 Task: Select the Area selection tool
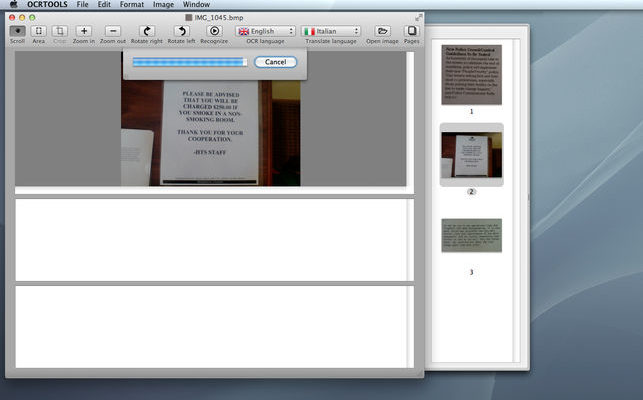coord(39,32)
